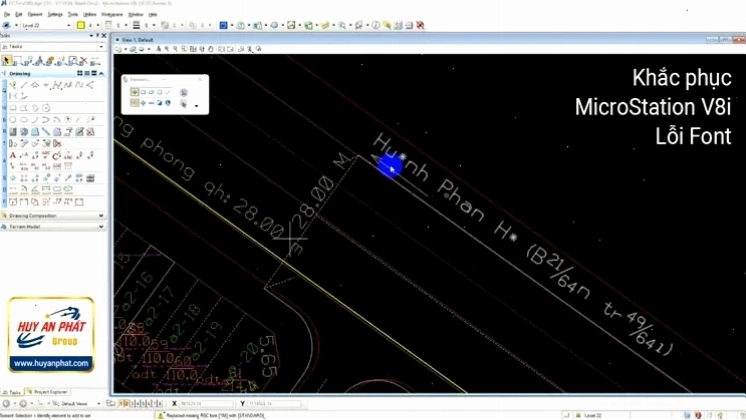The image size is (746, 420).
Task: Open View Attributes on View 1 toolbar
Action: pos(118,49)
